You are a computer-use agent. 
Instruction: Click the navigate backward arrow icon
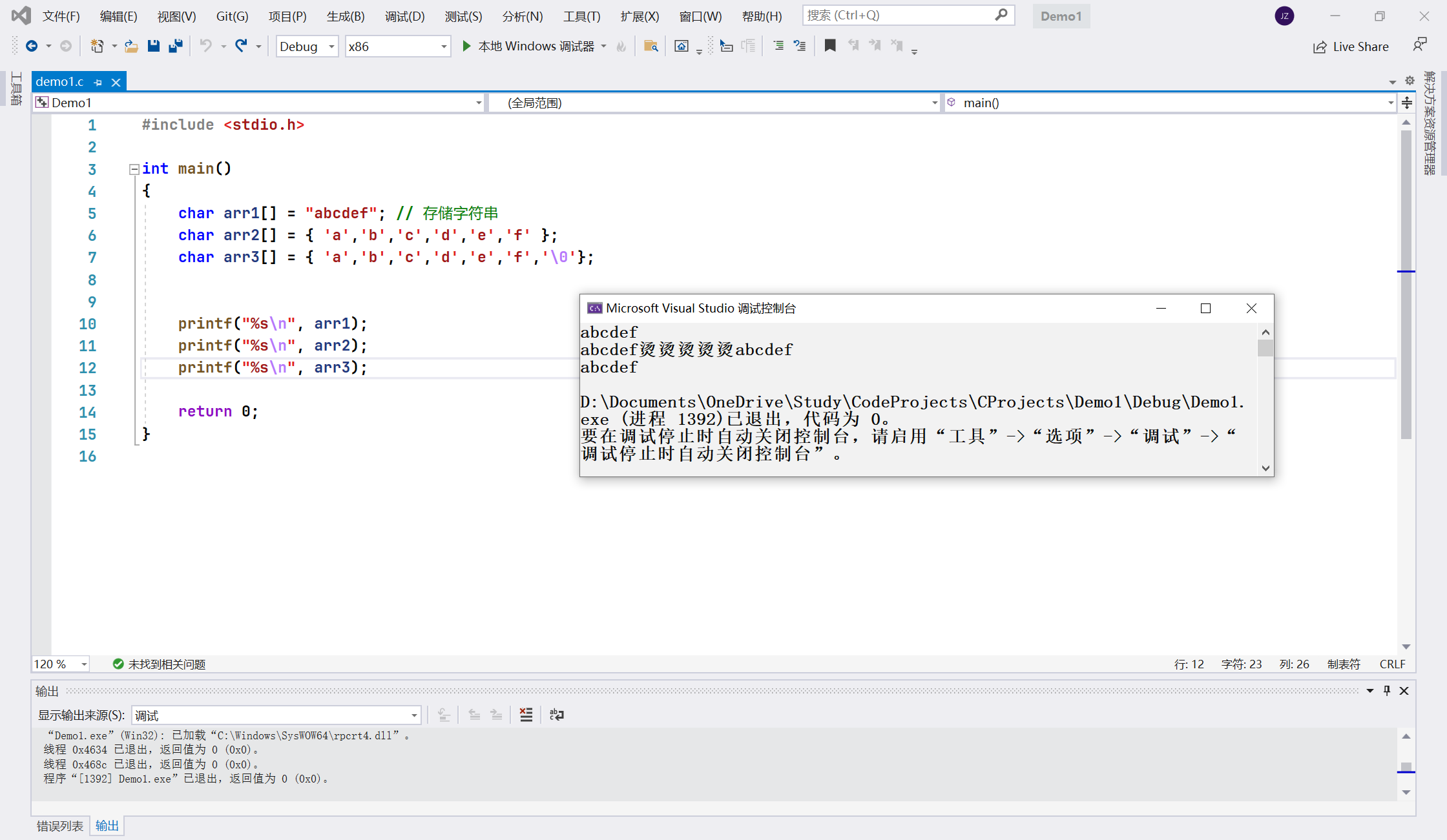[31, 46]
